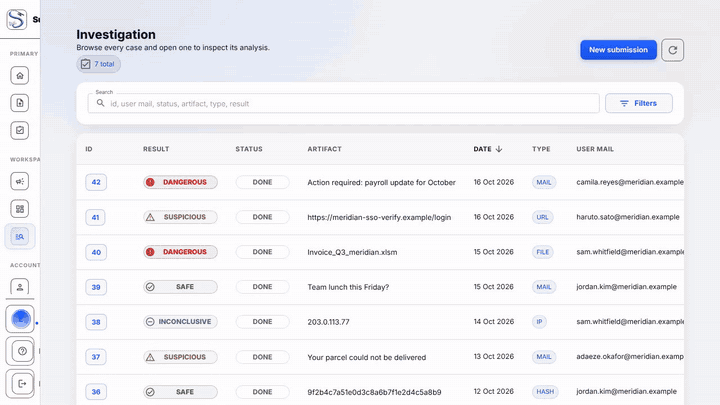Click the date 13 Oct 2026
The width and height of the screenshot is (720, 405).
coord(494,356)
